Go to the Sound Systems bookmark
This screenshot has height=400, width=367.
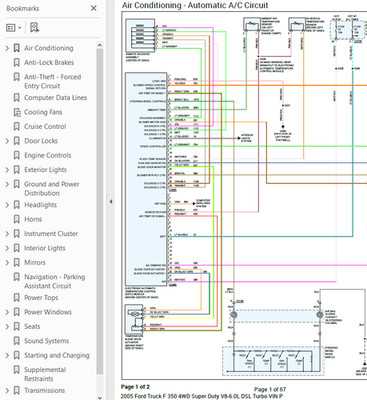[46, 341]
